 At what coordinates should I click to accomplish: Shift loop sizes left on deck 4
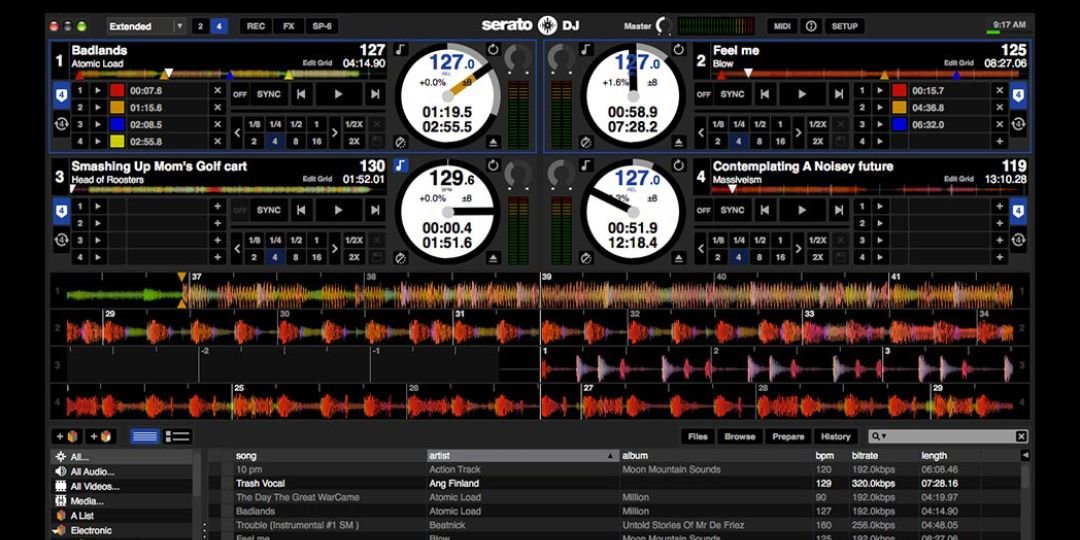[701, 249]
